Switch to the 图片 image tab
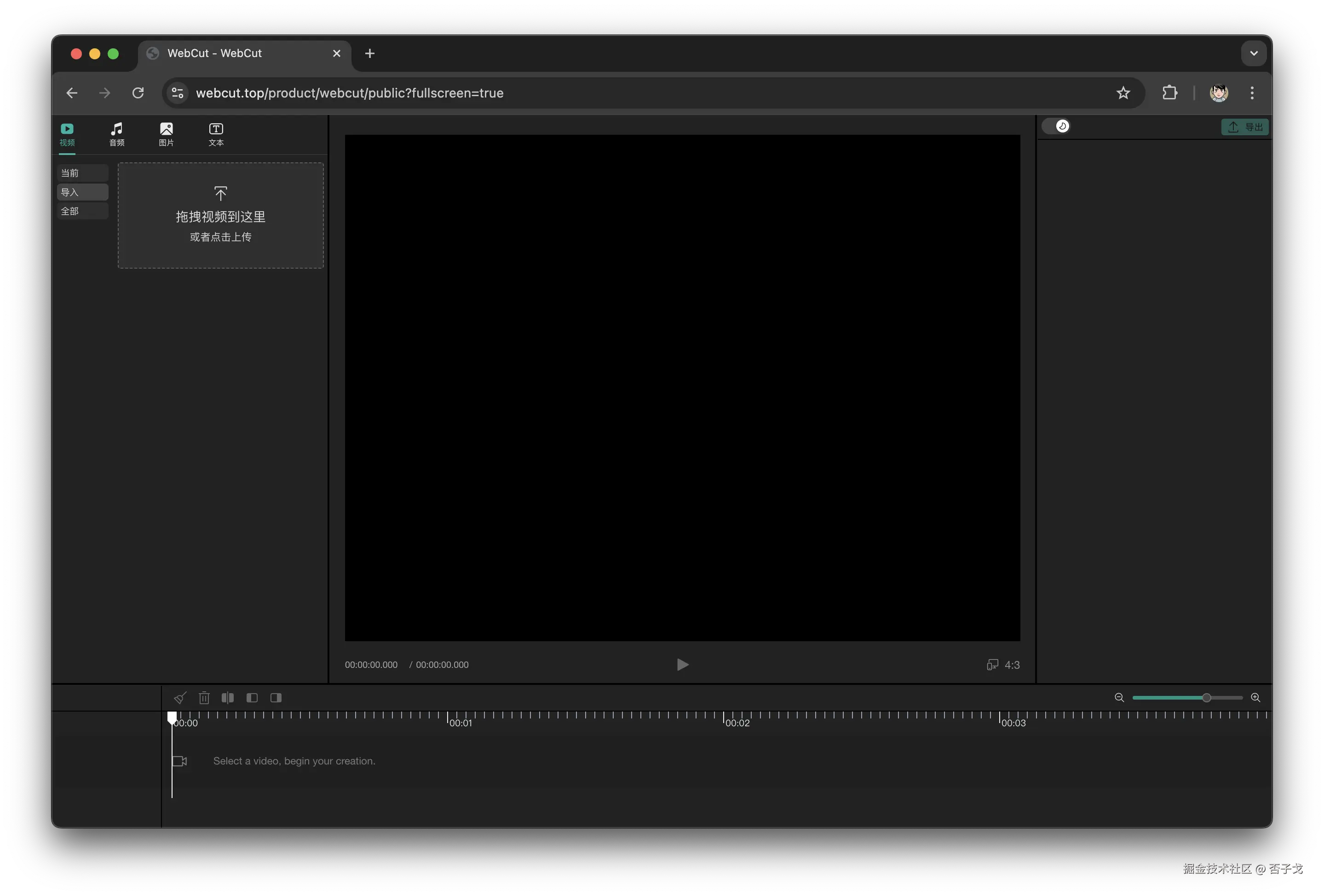Image resolution: width=1324 pixels, height=896 pixels. pyautogui.click(x=167, y=134)
